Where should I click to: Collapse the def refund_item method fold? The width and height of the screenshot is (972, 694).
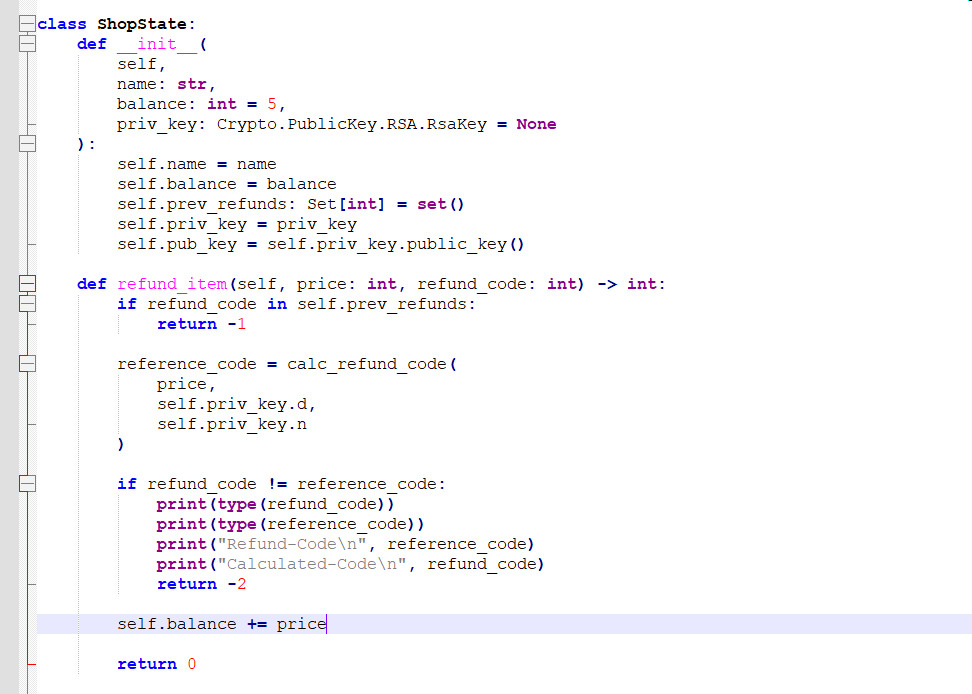[28, 284]
